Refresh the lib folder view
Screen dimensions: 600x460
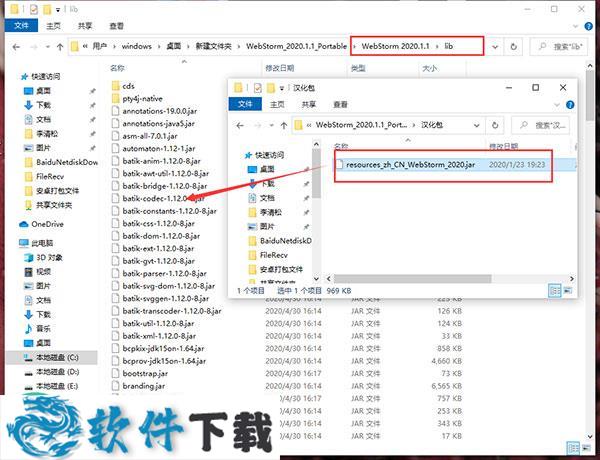point(514,47)
